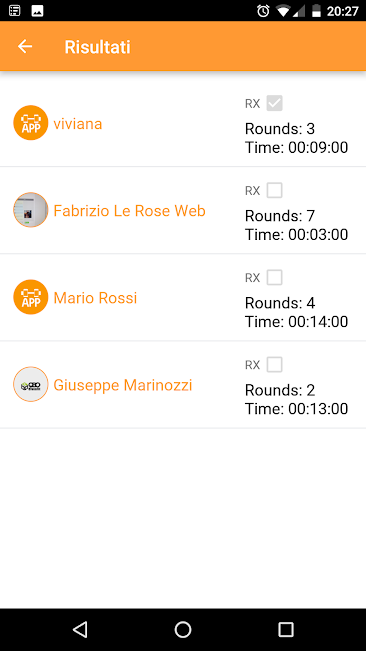The height and width of the screenshot is (651, 366).
Task: Tap the back arrow in Risultati header
Action: click(25, 46)
